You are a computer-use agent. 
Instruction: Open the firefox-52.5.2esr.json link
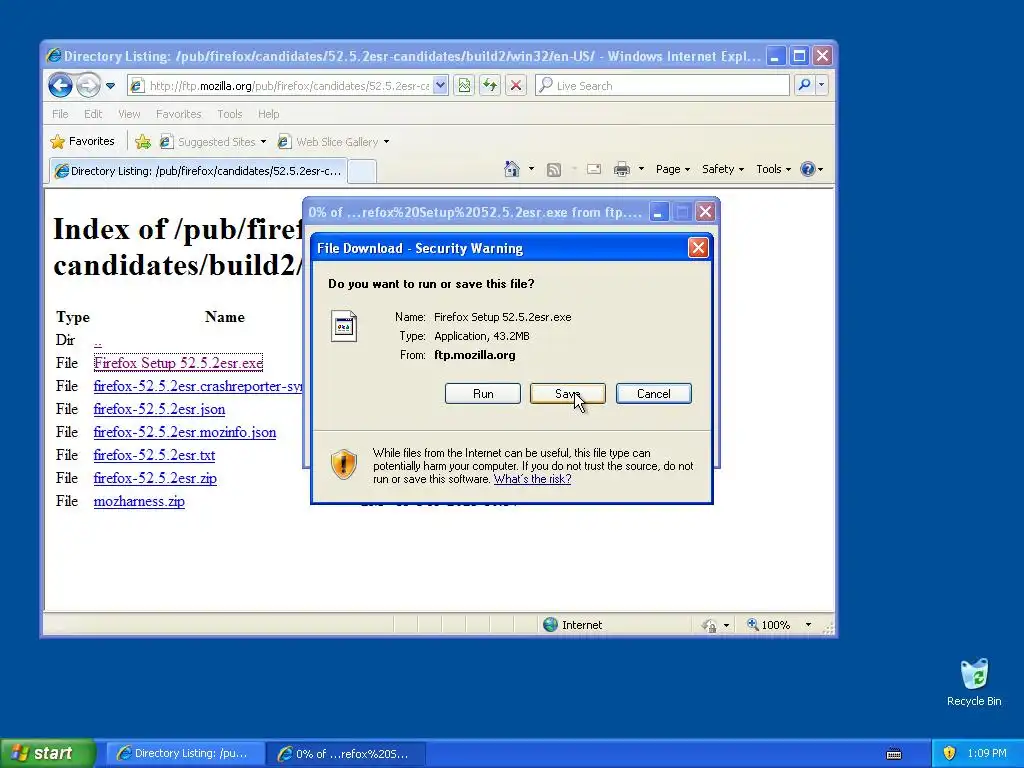pos(159,409)
